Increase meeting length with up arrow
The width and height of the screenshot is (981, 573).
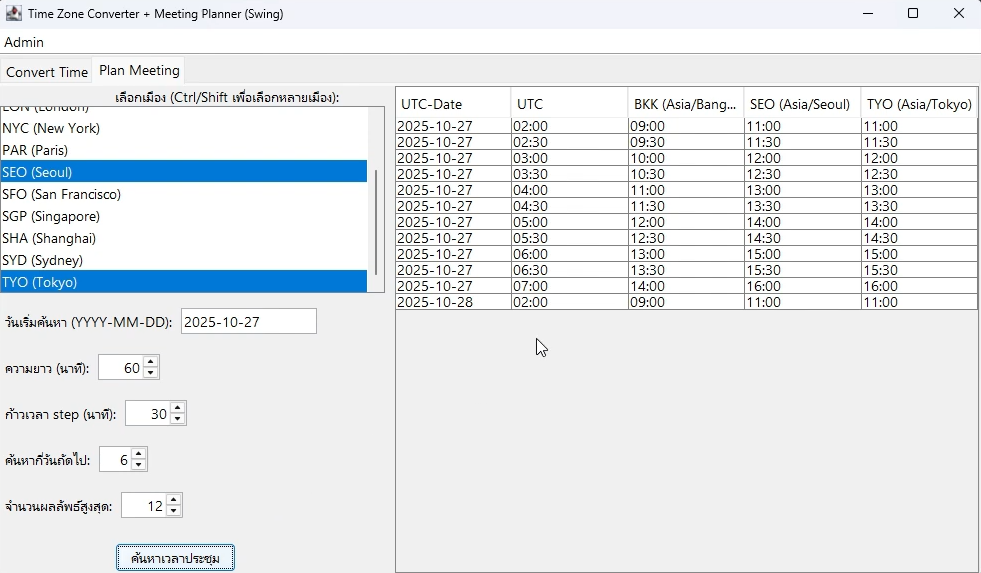[151, 362]
